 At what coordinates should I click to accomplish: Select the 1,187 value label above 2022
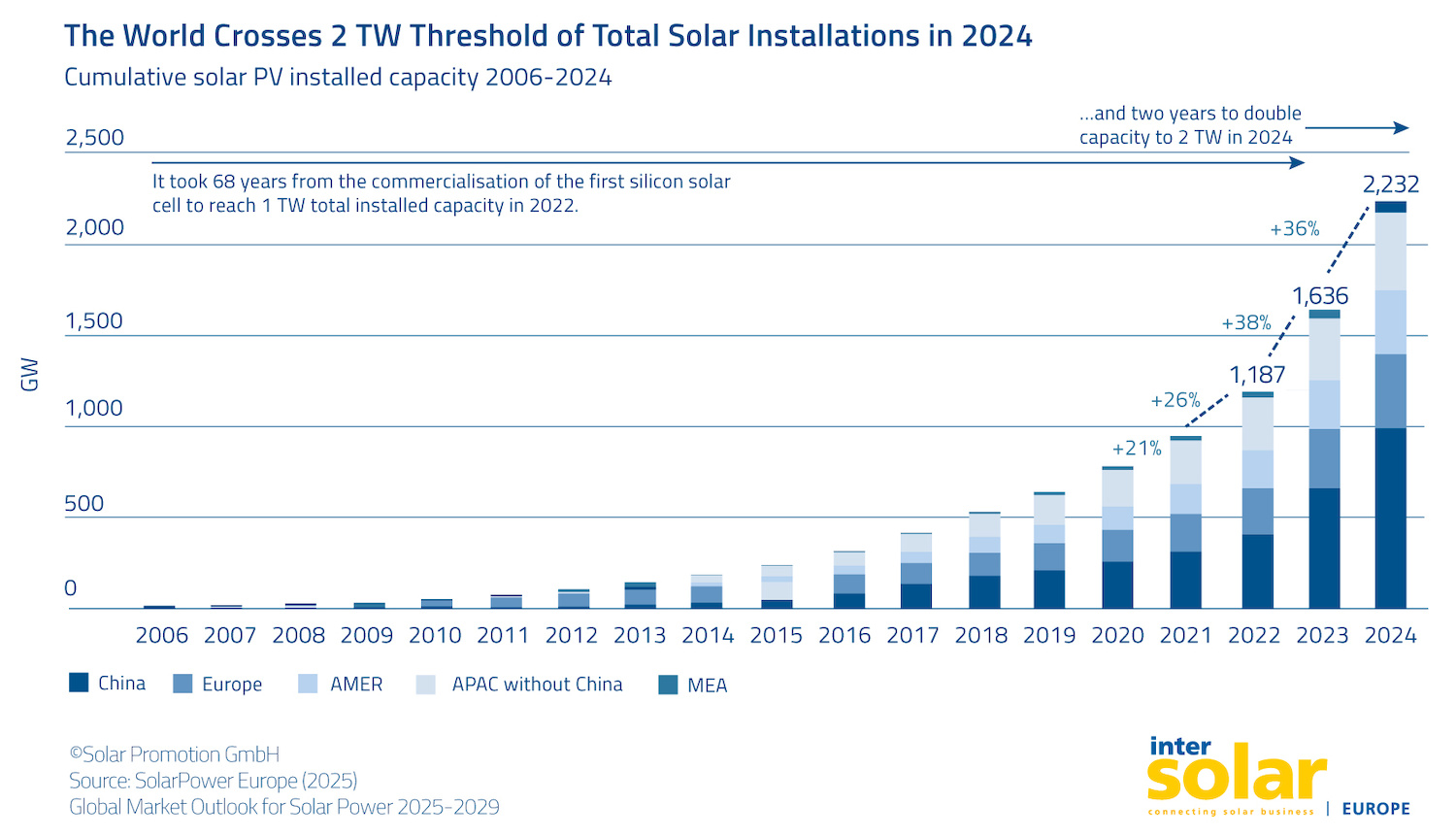click(x=1256, y=375)
